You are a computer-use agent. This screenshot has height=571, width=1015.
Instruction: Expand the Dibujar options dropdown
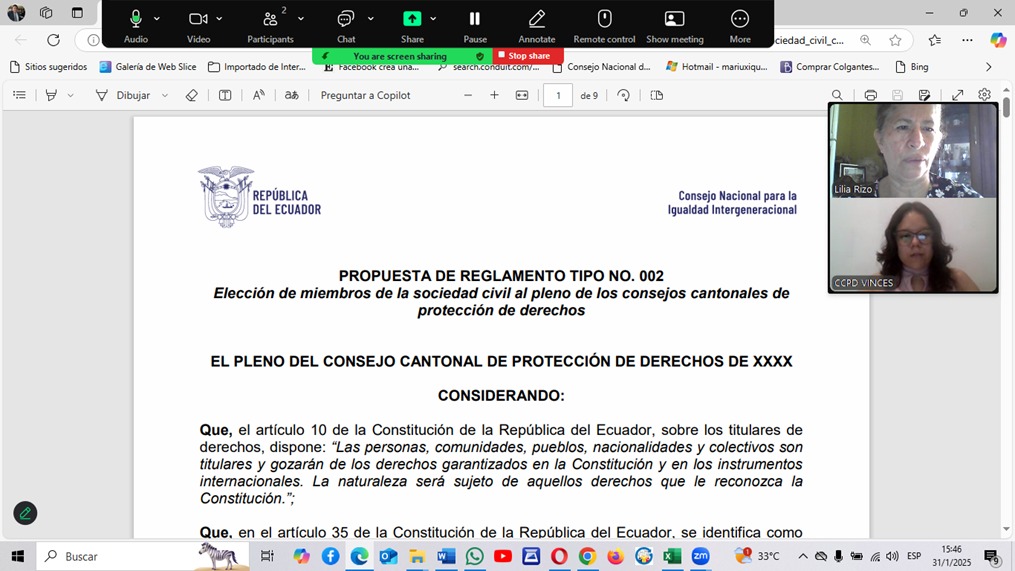click(165, 95)
